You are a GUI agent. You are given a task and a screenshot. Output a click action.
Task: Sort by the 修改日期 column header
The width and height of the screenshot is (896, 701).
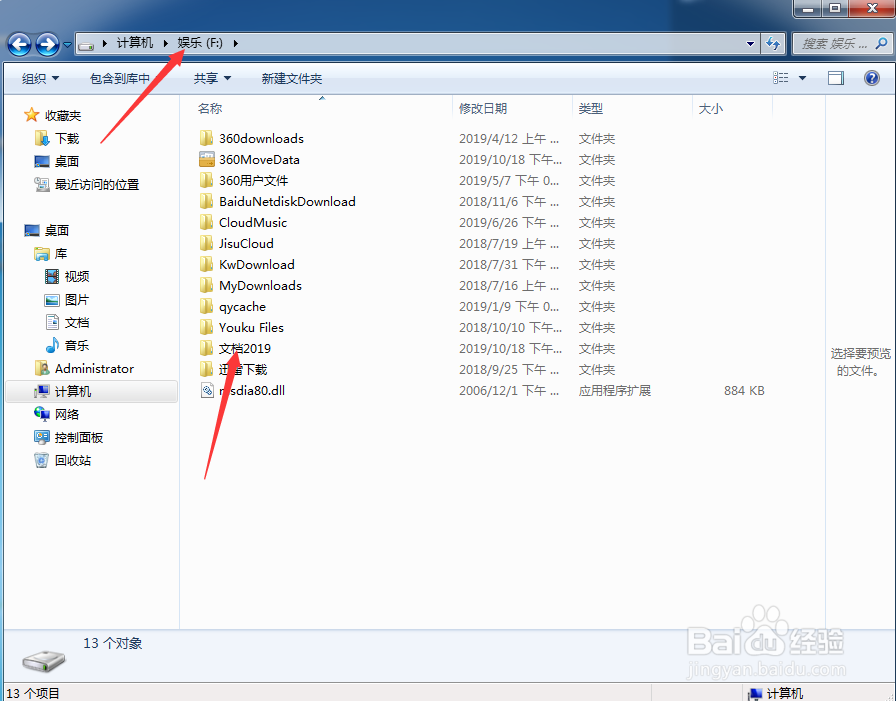click(x=483, y=109)
